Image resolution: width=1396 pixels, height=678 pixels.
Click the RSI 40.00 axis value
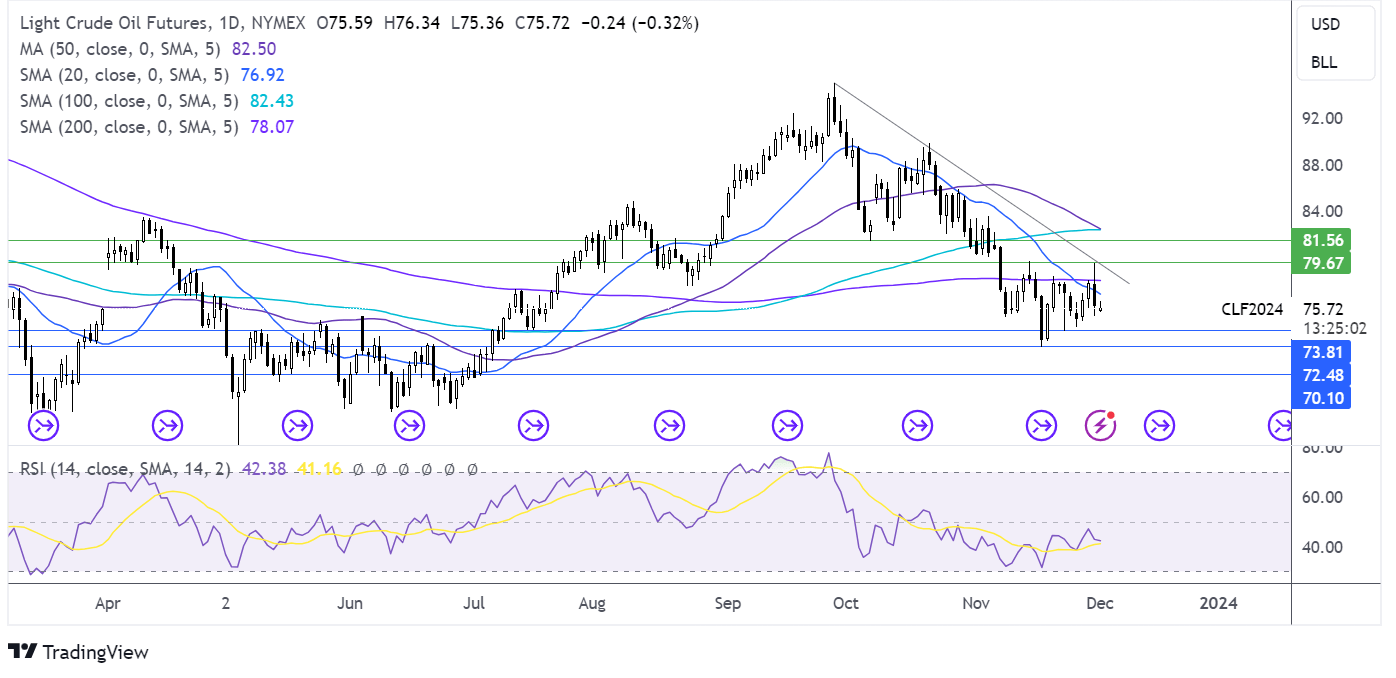(x=1324, y=547)
